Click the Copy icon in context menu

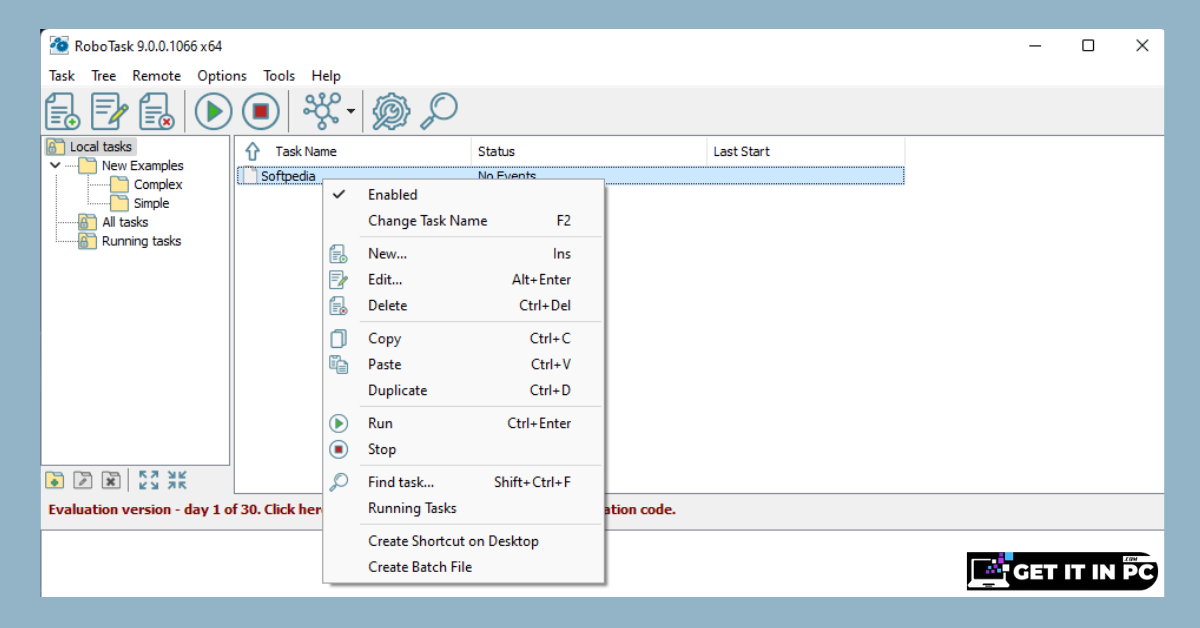pos(339,339)
